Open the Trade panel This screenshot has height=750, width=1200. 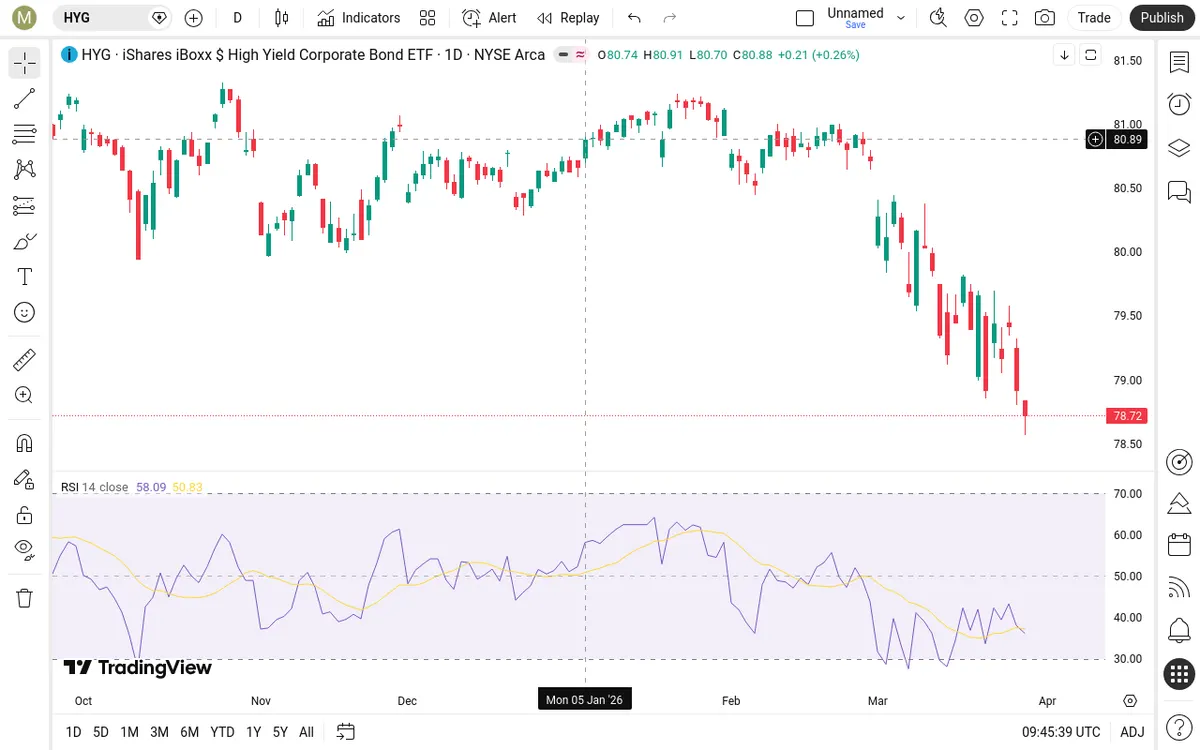tap(1094, 18)
